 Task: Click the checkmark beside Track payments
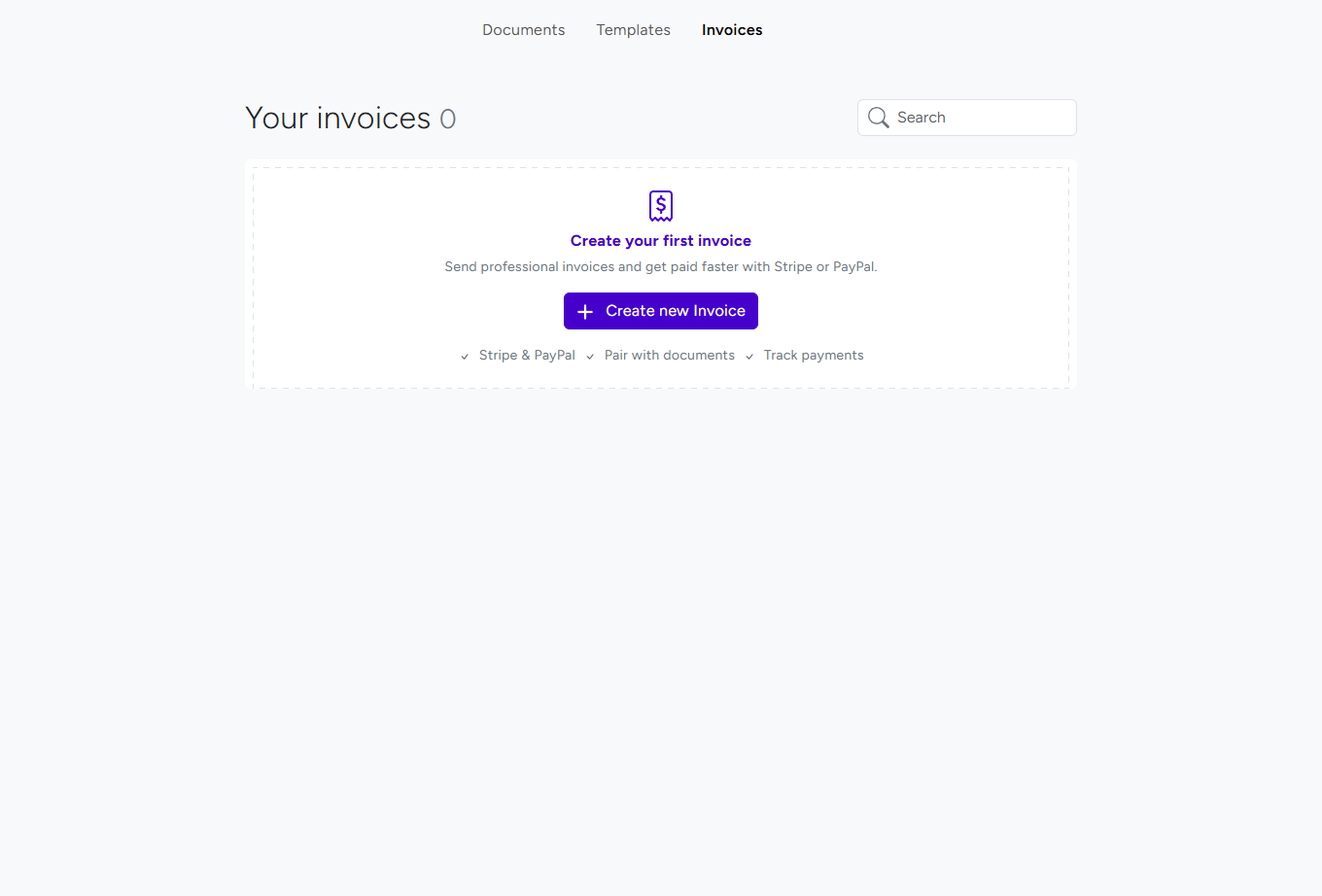(x=748, y=356)
